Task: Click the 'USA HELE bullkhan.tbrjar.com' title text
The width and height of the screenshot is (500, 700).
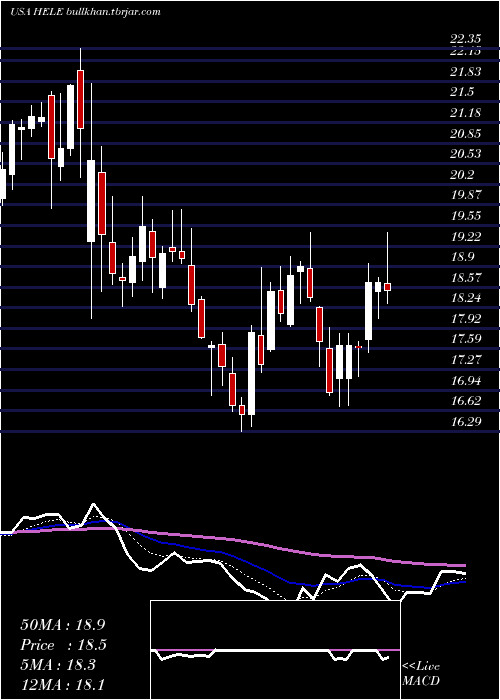Action: pyautogui.click(x=85, y=12)
